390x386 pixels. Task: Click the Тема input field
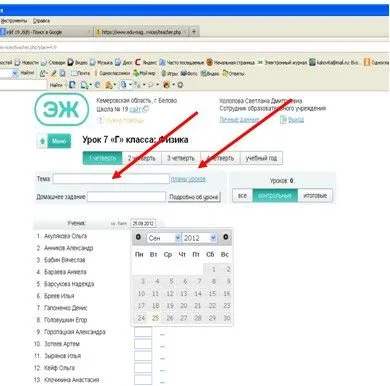[111, 179]
